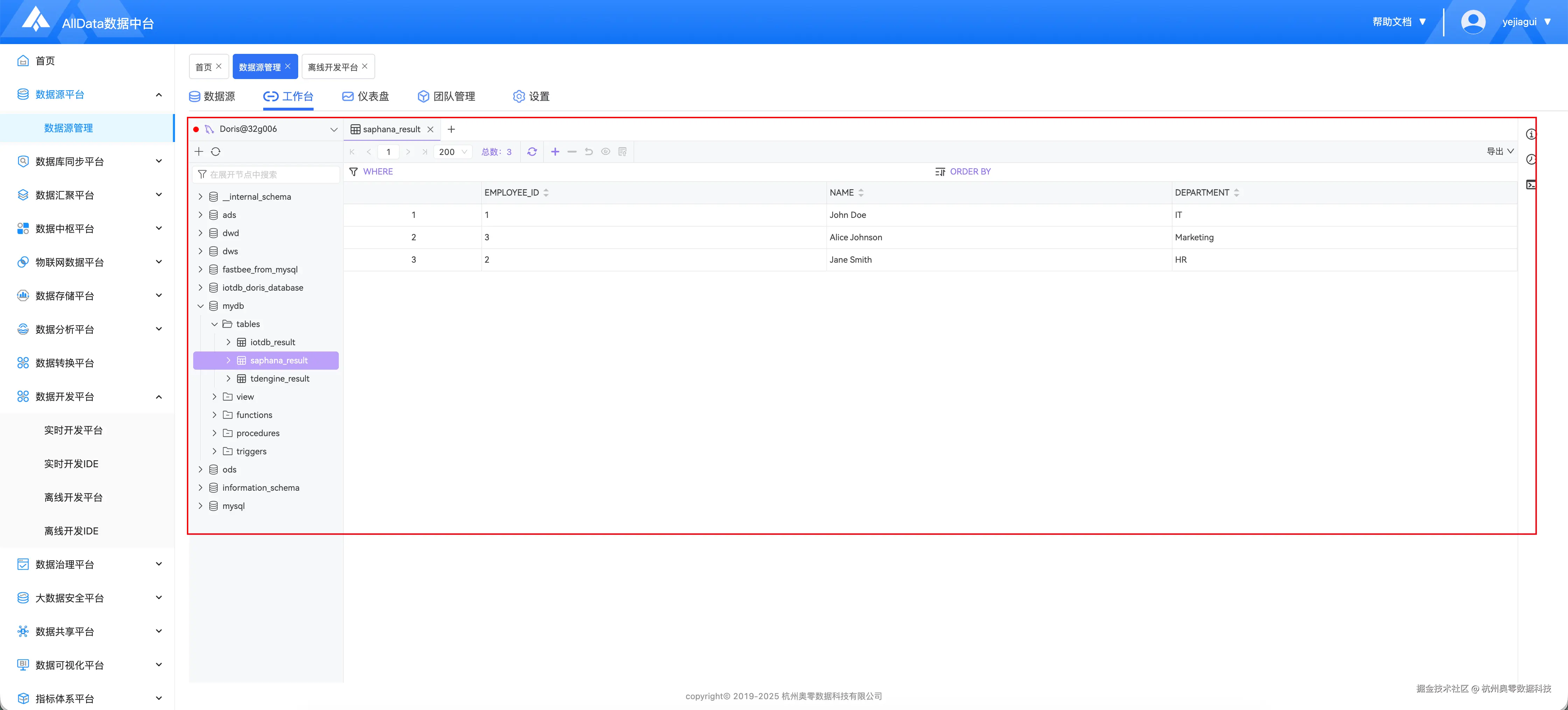The width and height of the screenshot is (1568, 710).
Task: Click the WHERE filter link
Action: pyautogui.click(x=377, y=172)
